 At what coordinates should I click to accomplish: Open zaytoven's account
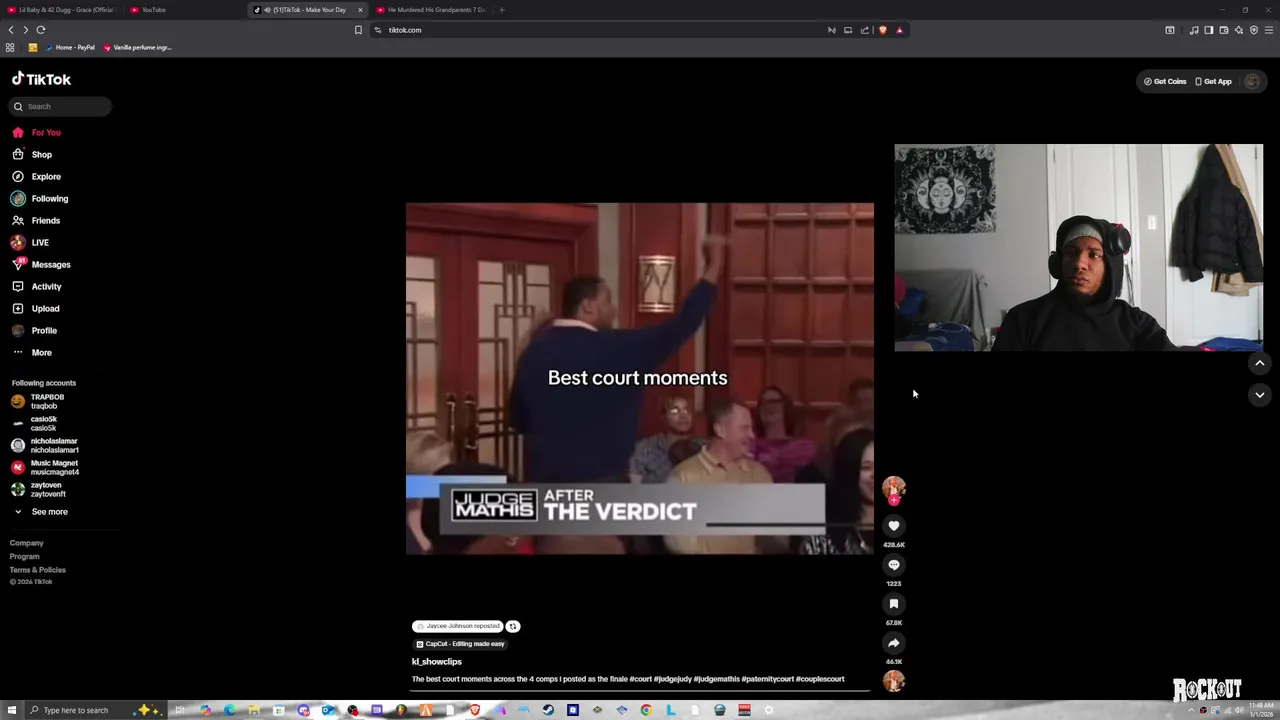(x=39, y=489)
